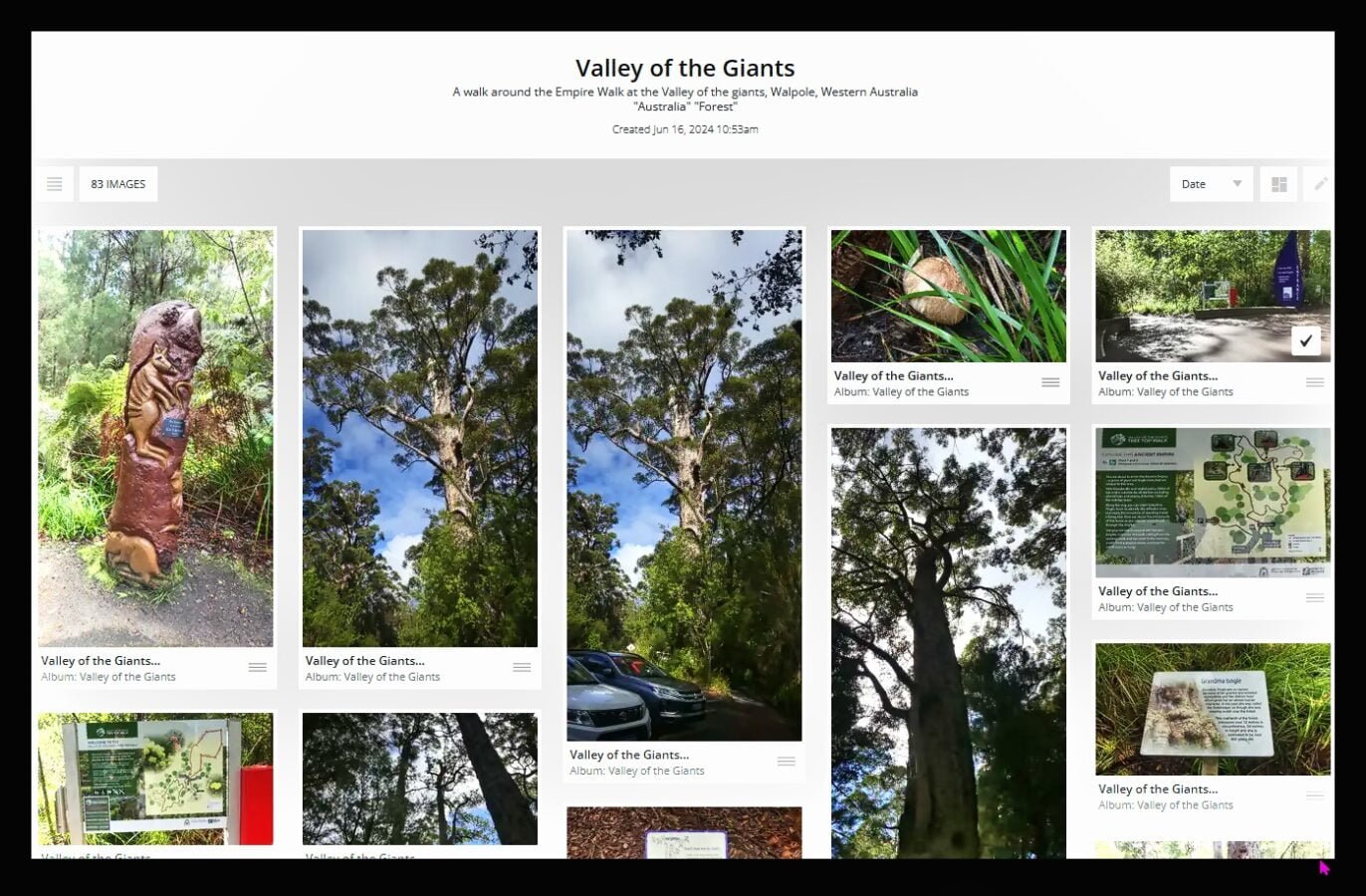Open options handle under the Grandma Tingle sign photo
This screenshot has width=1366, height=896.
click(x=1315, y=796)
